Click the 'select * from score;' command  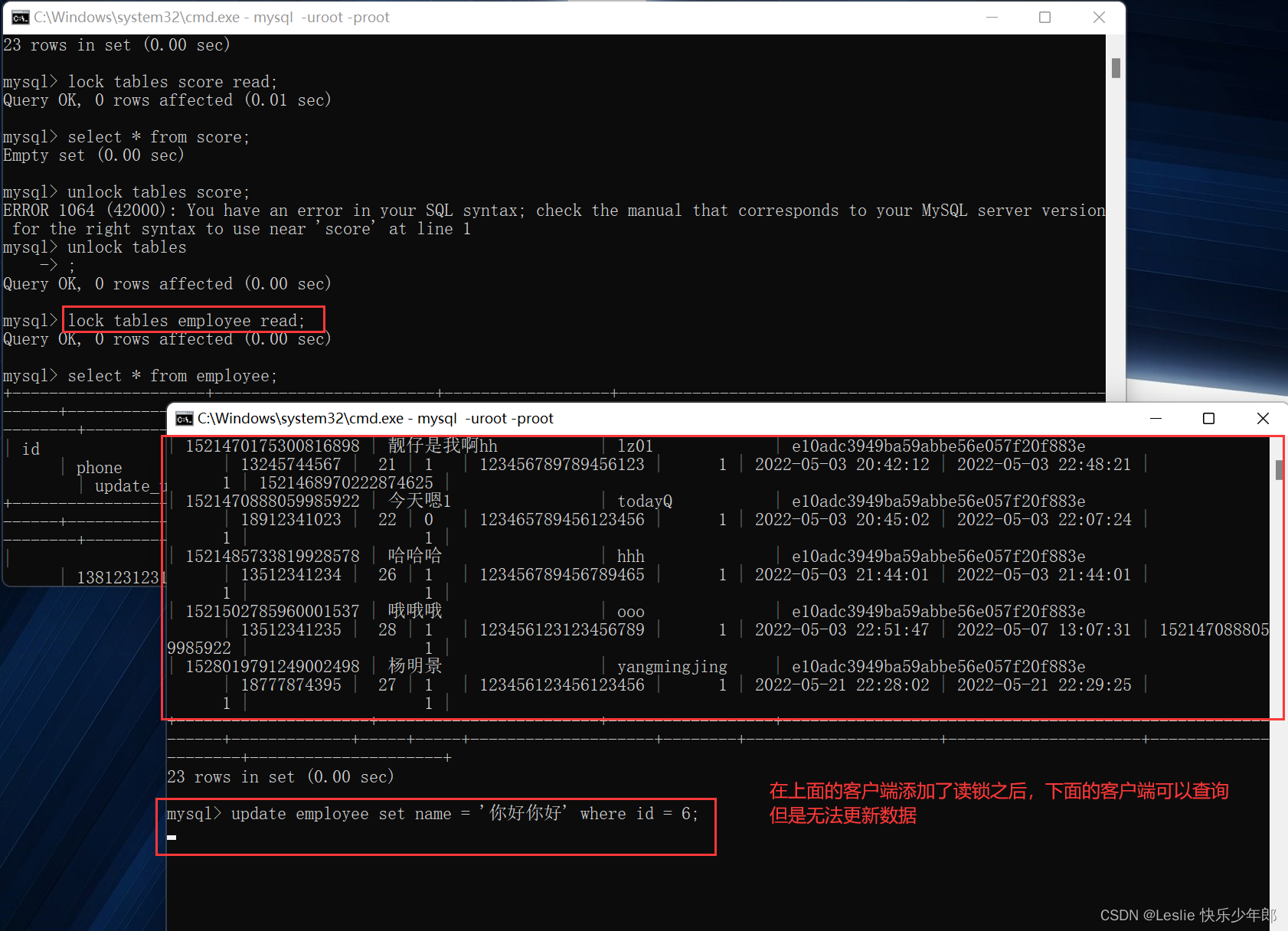(159, 137)
